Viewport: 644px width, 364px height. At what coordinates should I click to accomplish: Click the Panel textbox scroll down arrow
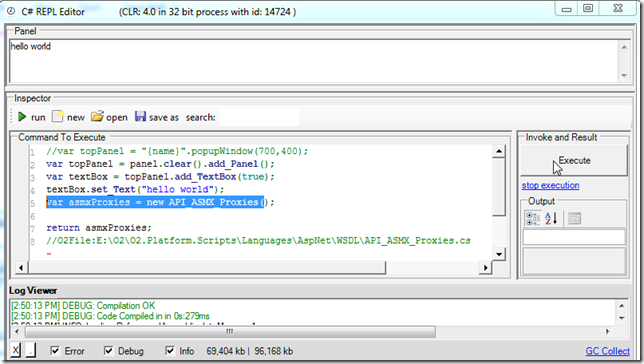(624, 76)
